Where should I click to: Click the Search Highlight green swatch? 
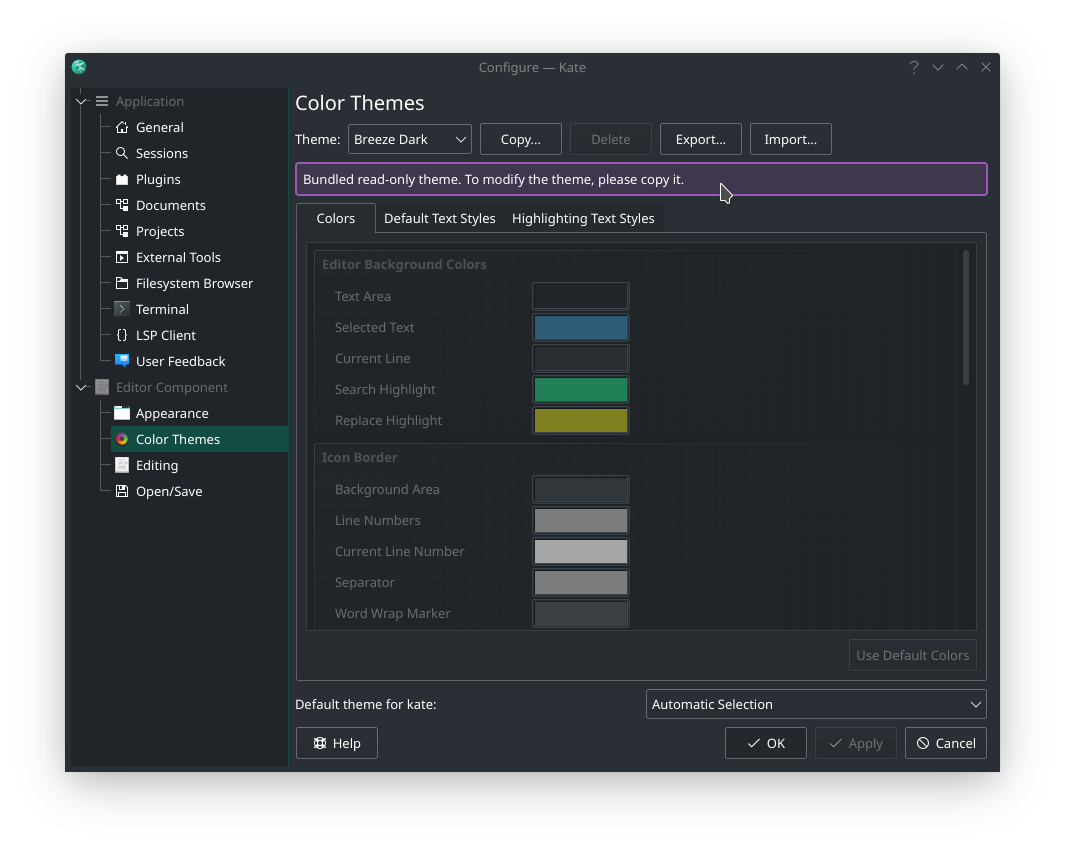pyautogui.click(x=581, y=389)
